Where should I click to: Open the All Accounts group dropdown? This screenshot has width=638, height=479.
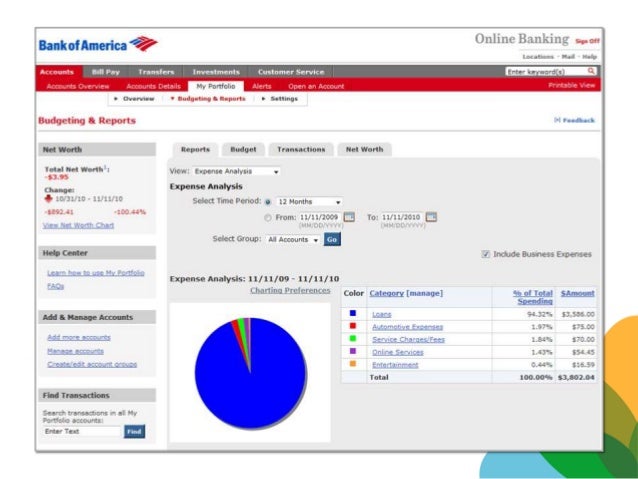pyautogui.click(x=293, y=240)
